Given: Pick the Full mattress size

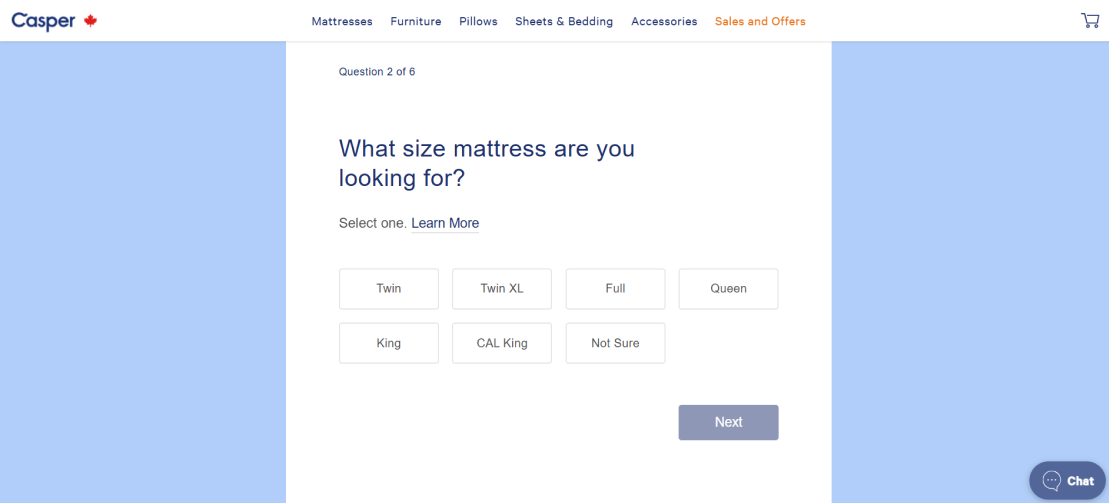Looking at the screenshot, I should 615,289.
